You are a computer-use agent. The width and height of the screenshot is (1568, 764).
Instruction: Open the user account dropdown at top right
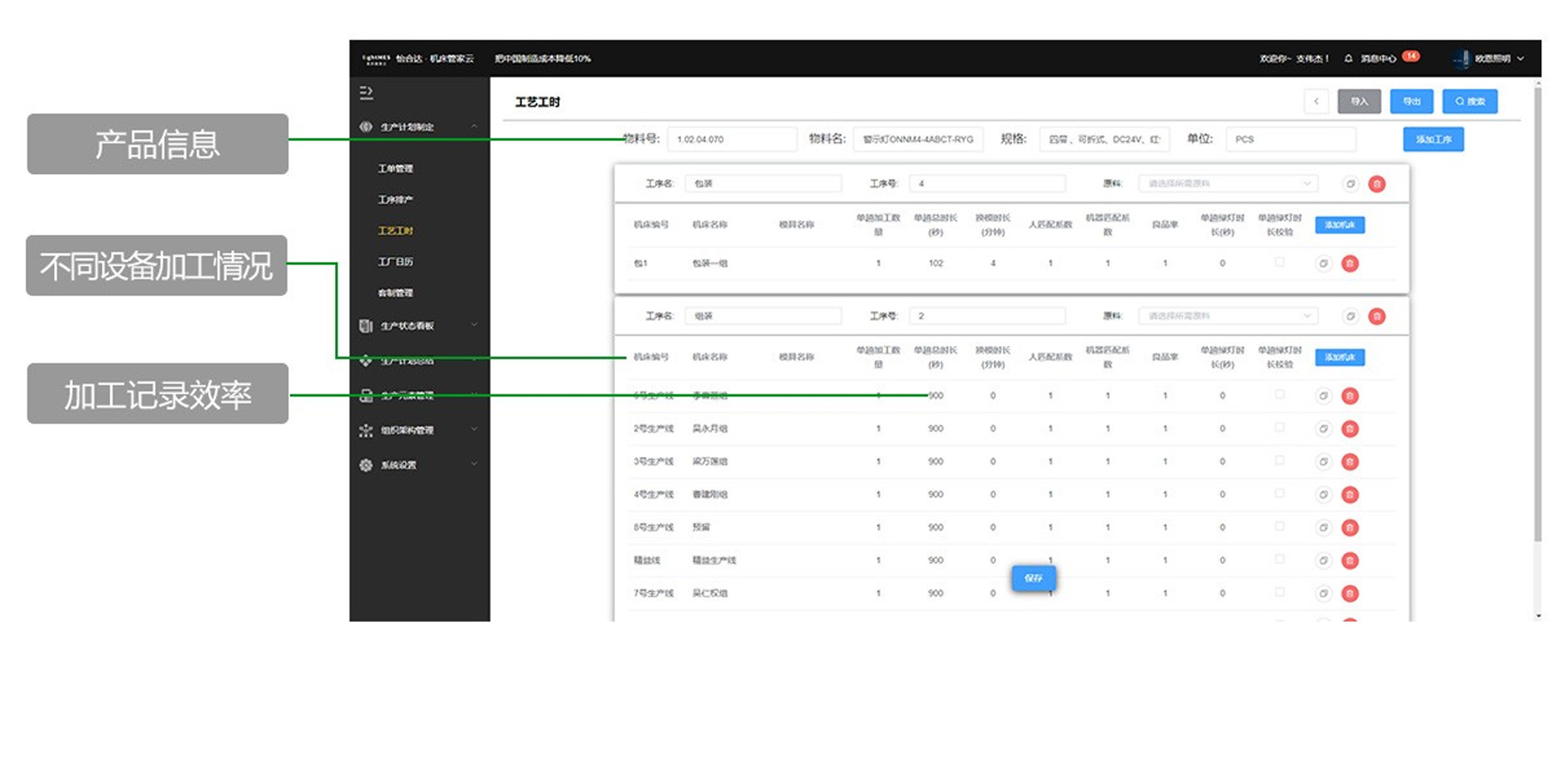tap(1491, 59)
